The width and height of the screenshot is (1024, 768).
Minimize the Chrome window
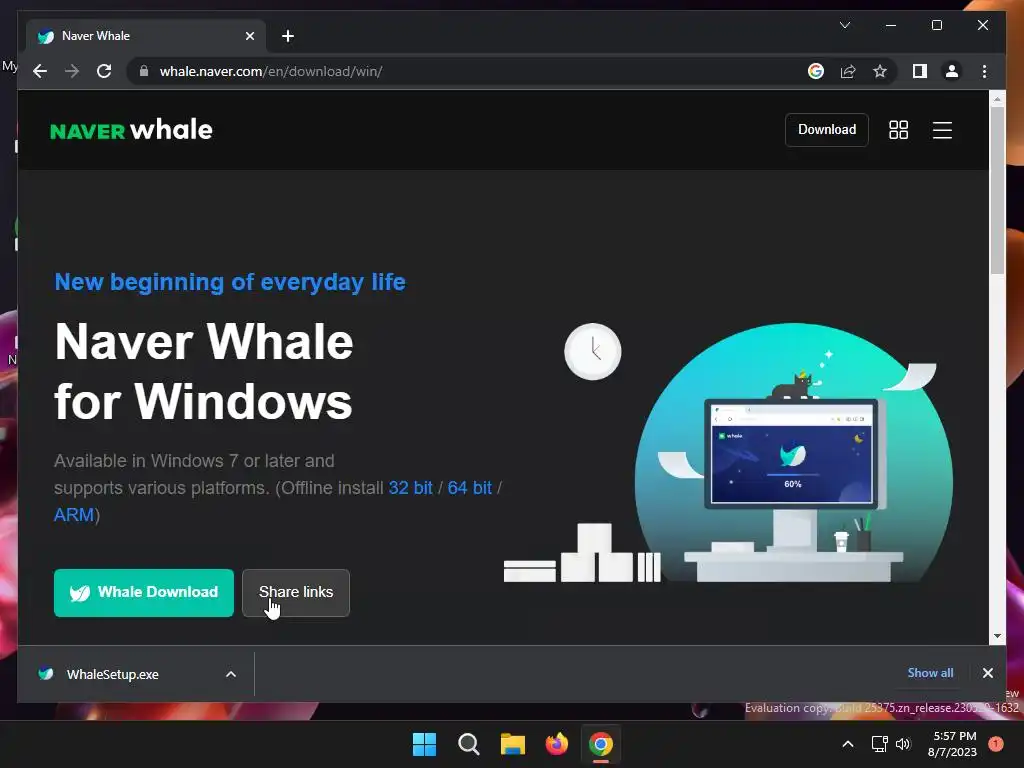[x=891, y=25]
